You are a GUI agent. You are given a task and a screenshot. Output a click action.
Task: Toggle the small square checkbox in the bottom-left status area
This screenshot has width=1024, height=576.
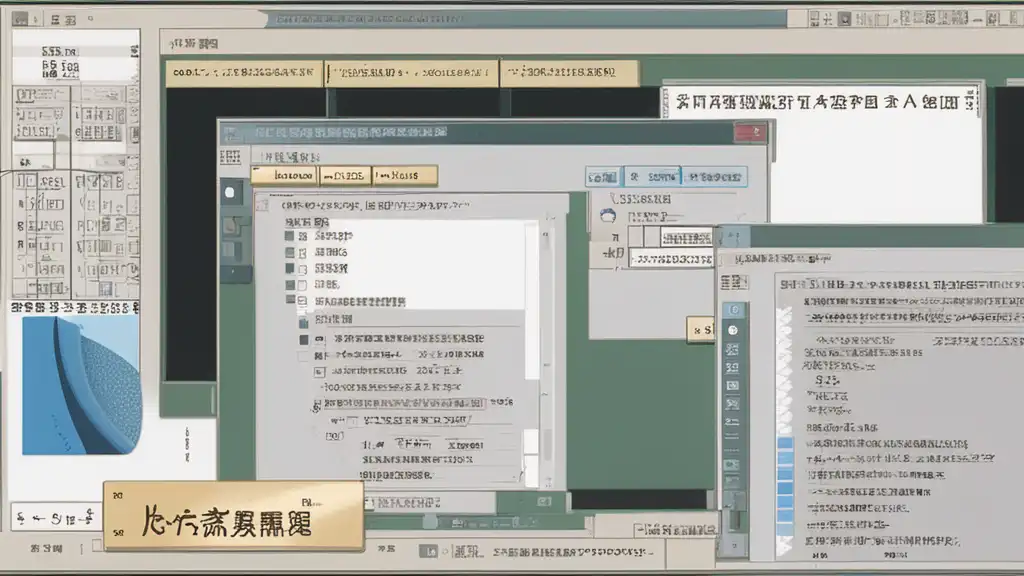[97, 545]
